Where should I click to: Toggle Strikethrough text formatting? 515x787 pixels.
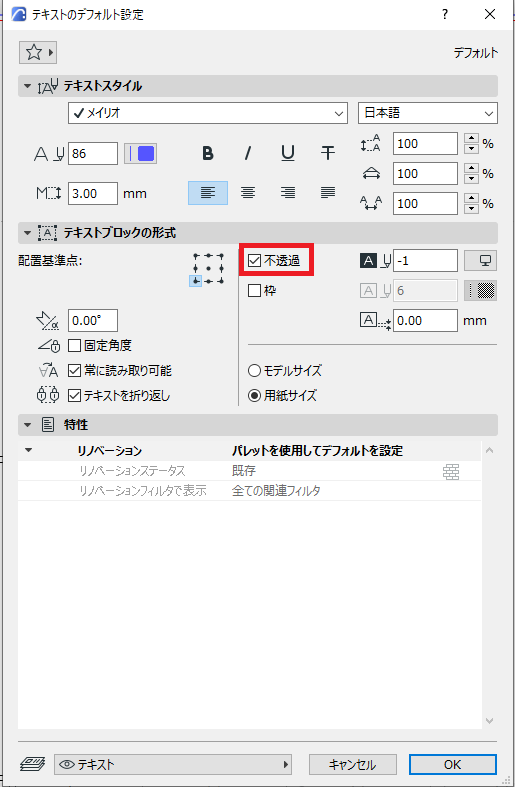pos(328,153)
